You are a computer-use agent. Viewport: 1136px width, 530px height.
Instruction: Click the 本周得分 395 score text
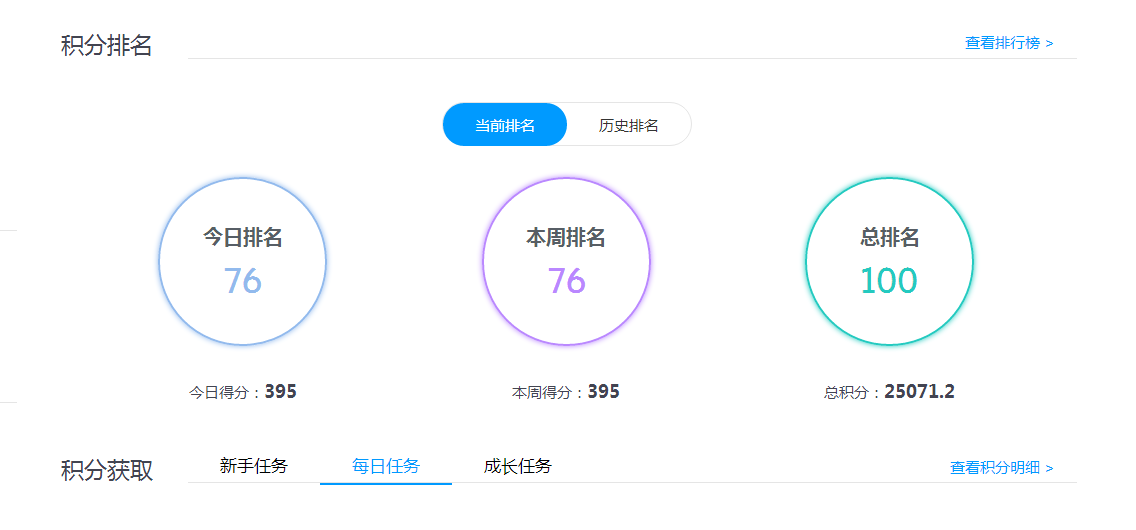566,392
